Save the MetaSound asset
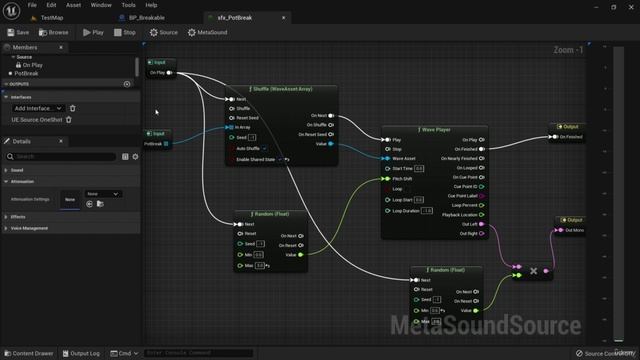Viewport: 640px width, 360px height. (18, 32)
